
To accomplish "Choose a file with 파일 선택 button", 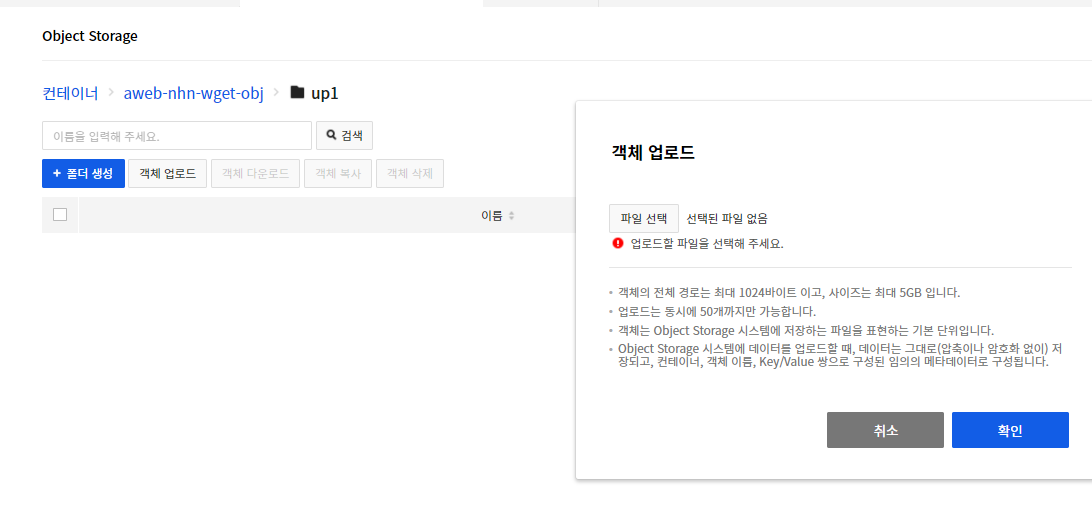I will [644, 218].
